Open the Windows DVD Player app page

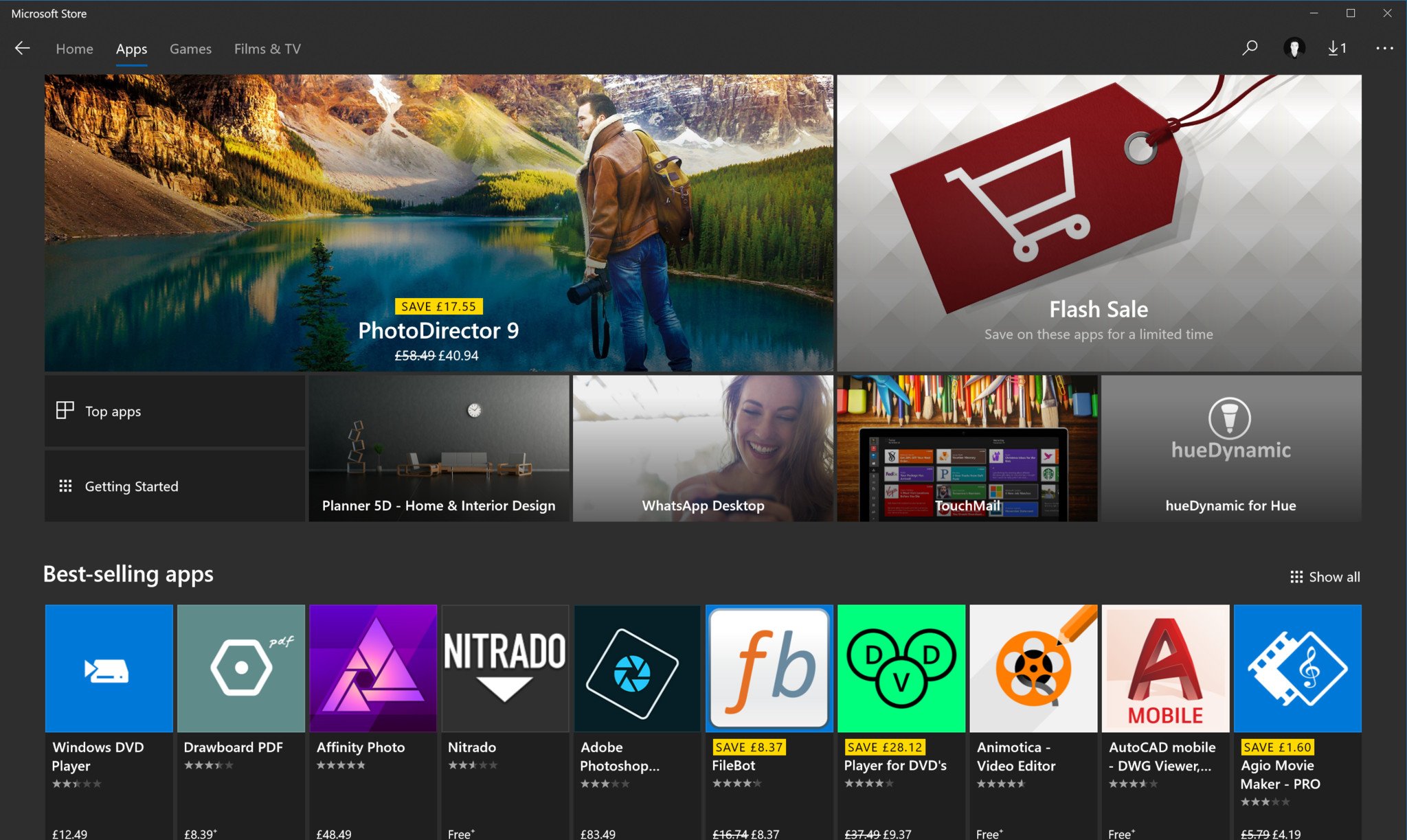point(109,667)
